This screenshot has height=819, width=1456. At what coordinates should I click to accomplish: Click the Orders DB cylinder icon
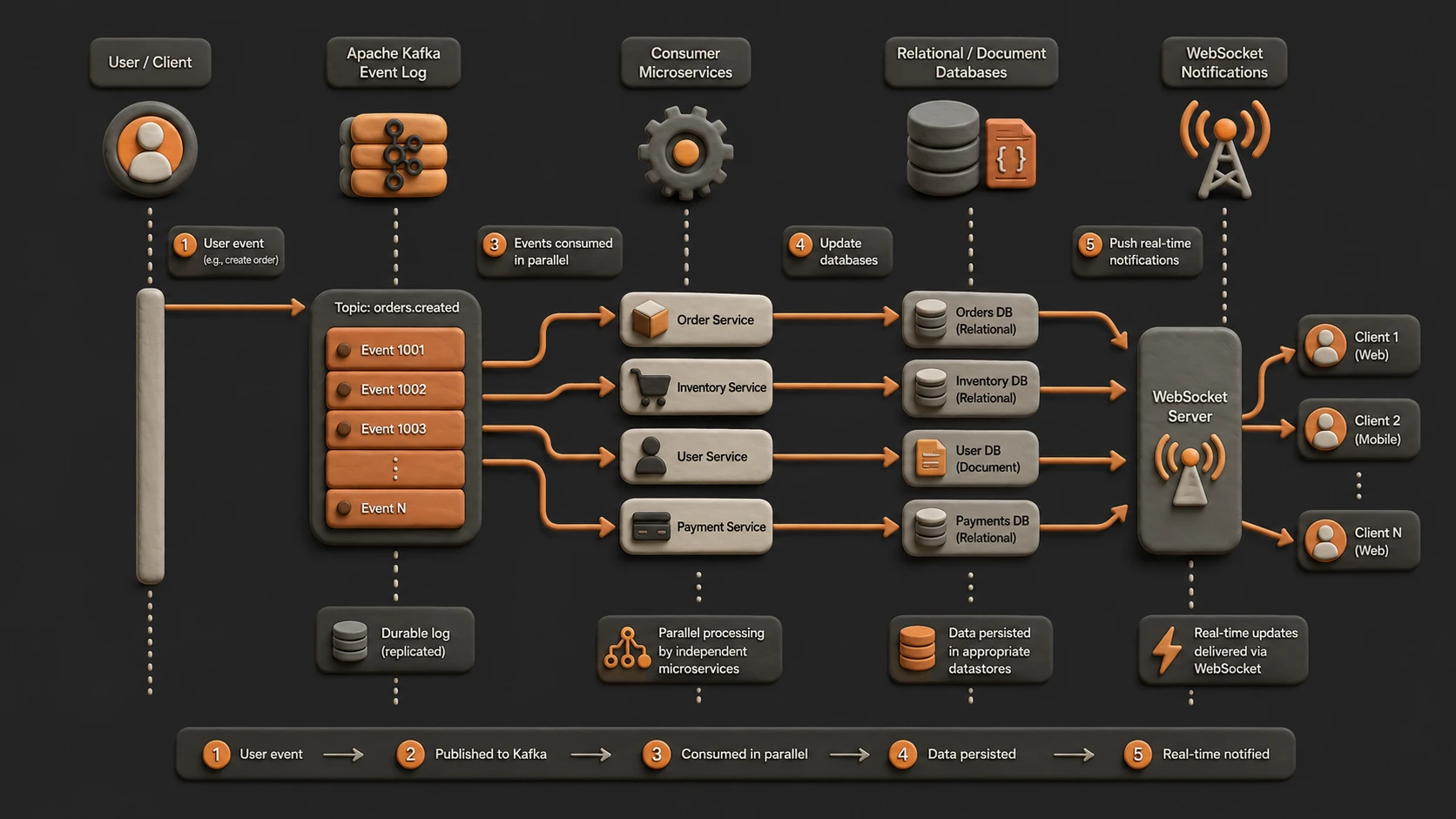[930, 319]
